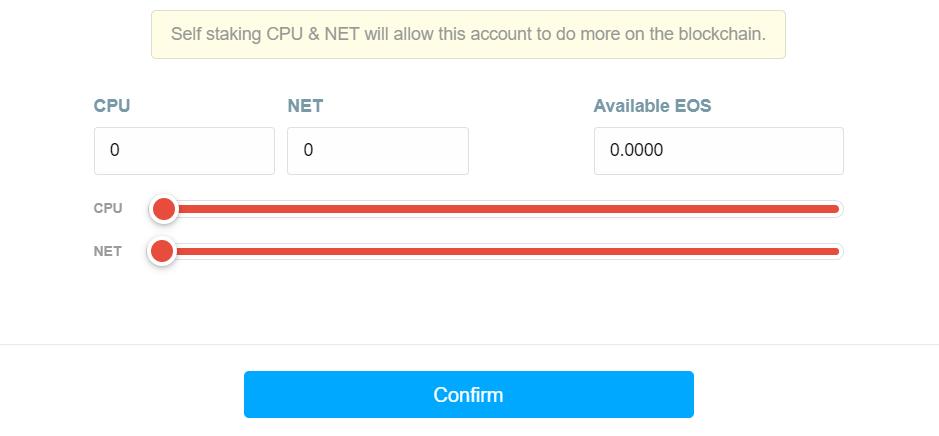
Task: Click the far right end of CPU slider
Action: coord(837,209)
